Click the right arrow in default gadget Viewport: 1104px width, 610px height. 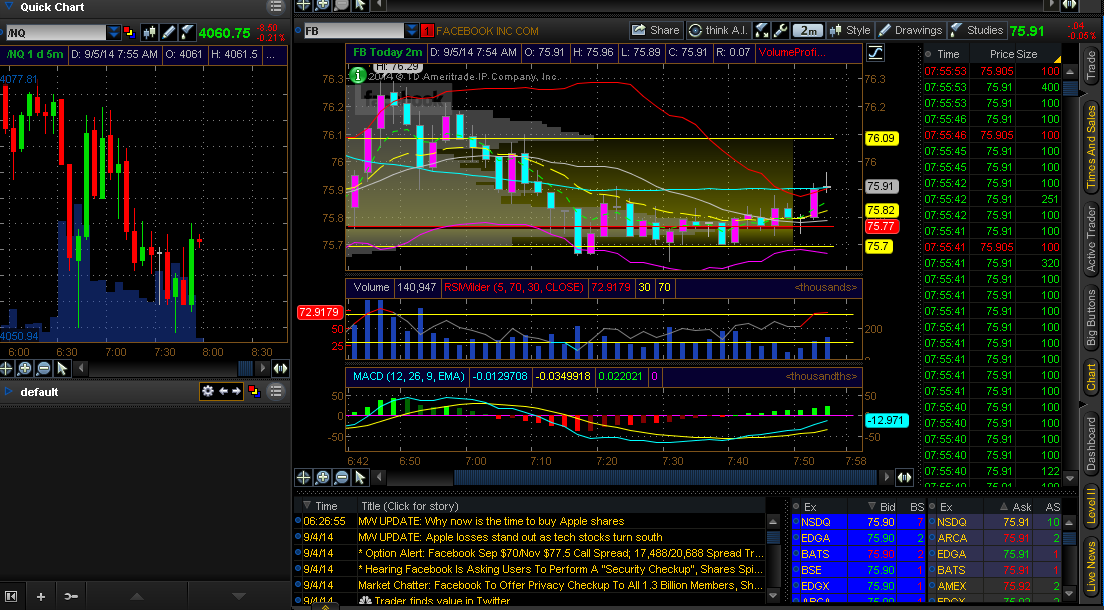[236, 391]
